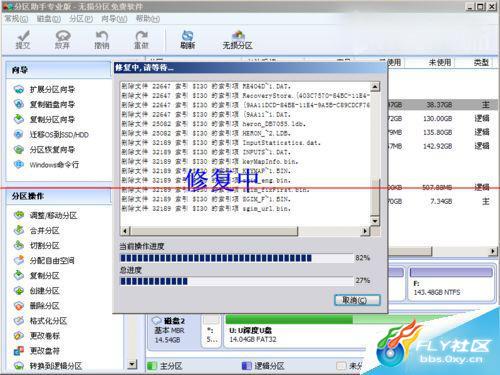Image resolution: width=500 pixels, height=375 pixels.
Task: Select the small hidden partition on 磁盘2
Action: (211, 330)
